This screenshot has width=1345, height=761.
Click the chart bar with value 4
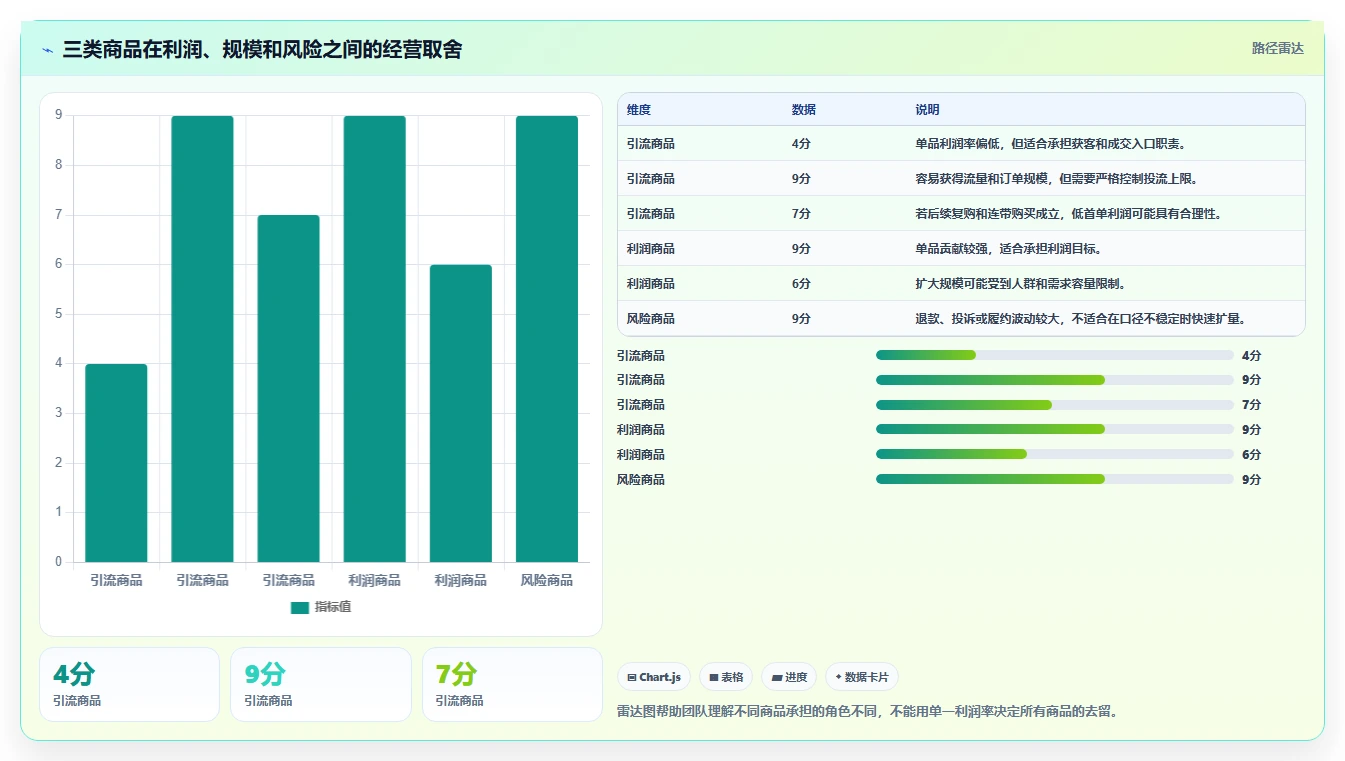(116, 463)
